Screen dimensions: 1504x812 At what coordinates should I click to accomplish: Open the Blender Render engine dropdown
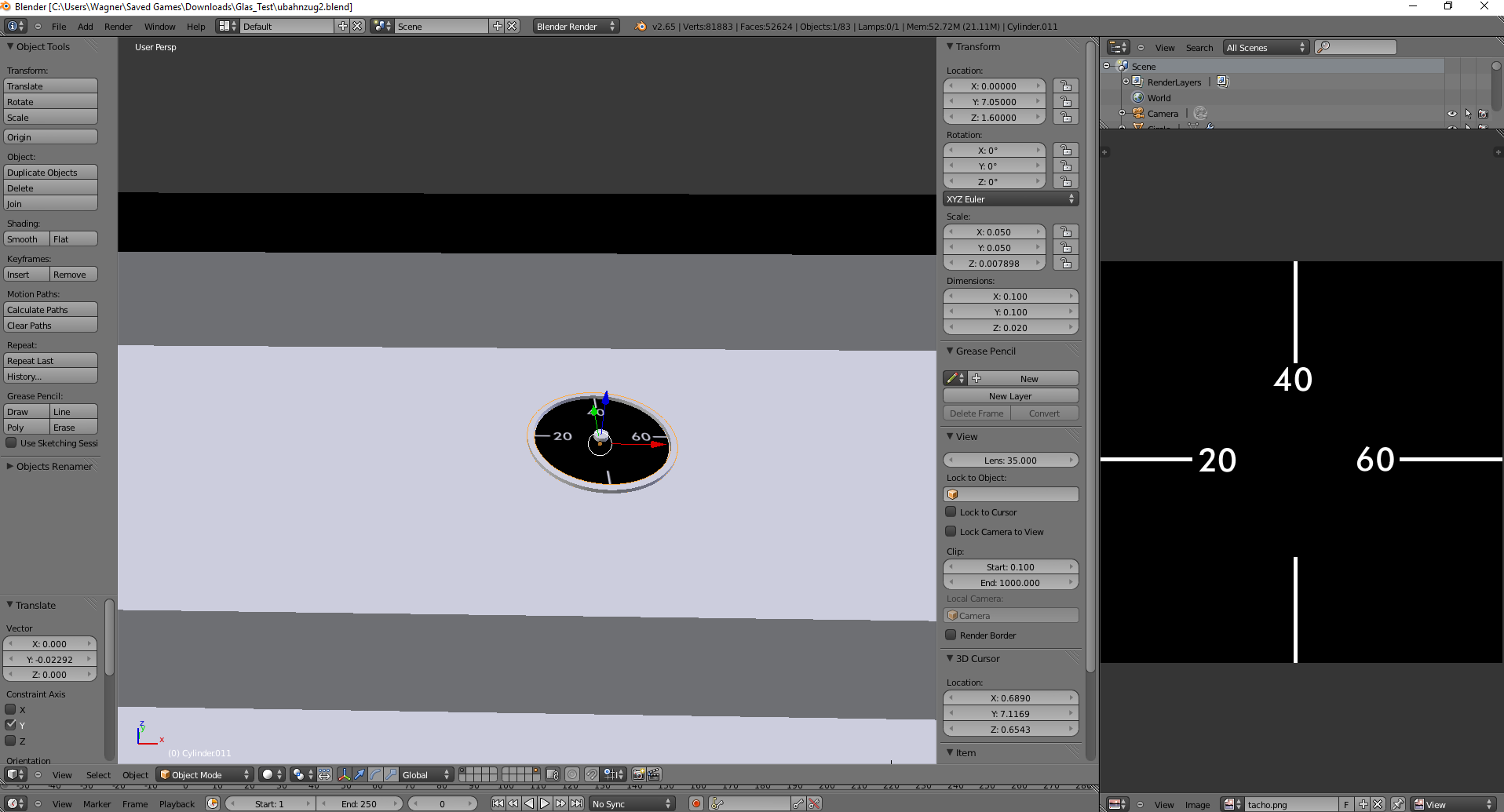[575, 26]
